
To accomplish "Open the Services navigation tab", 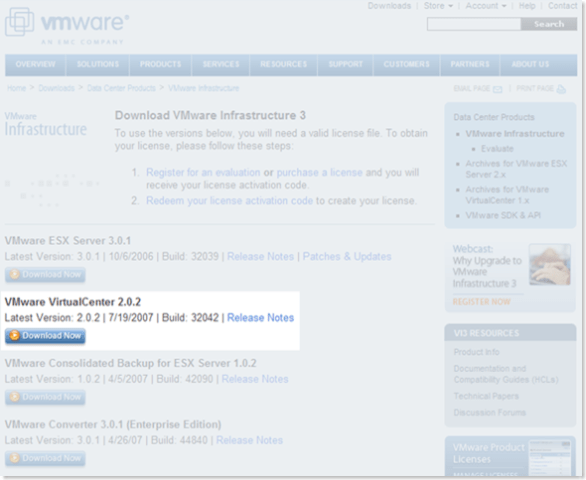I will (x=221, y=64).
